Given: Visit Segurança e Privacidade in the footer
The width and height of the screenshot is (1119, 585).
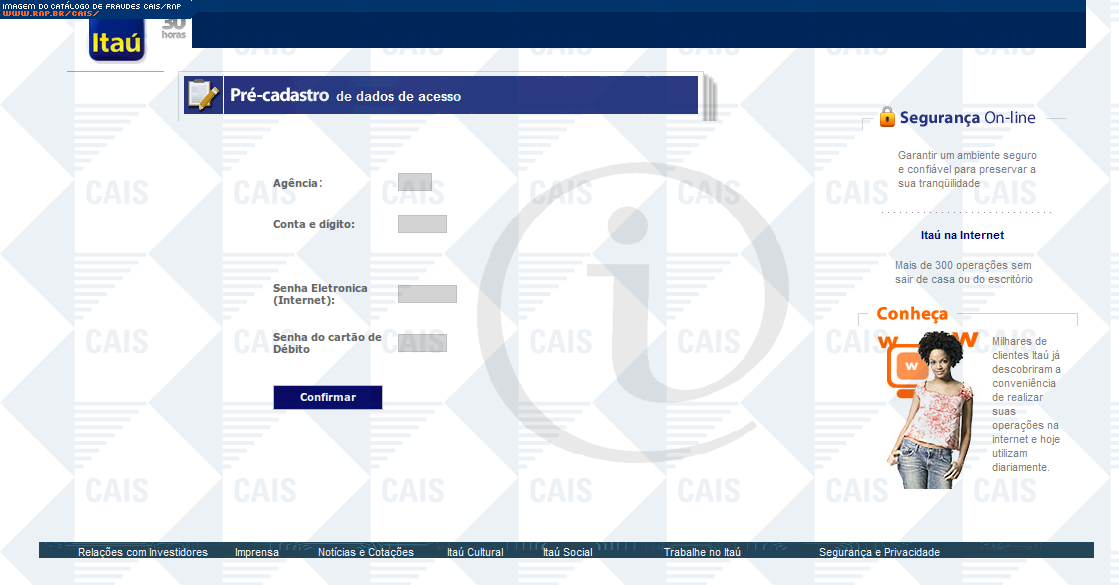Looking at the screenshot, I should point(879,552).
